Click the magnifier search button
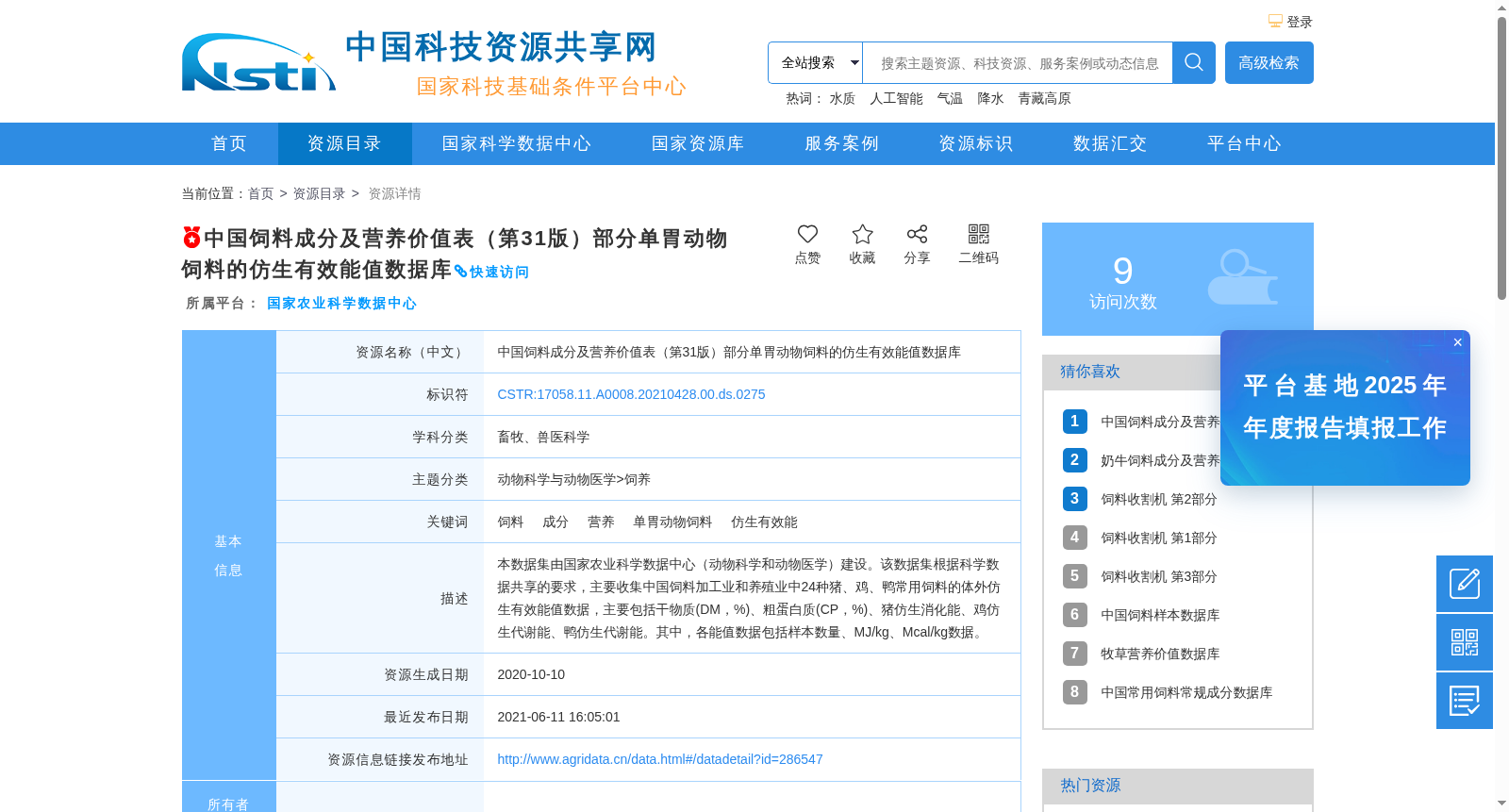The height and width of the screenshot is (812, 1509). (1194, 62)
